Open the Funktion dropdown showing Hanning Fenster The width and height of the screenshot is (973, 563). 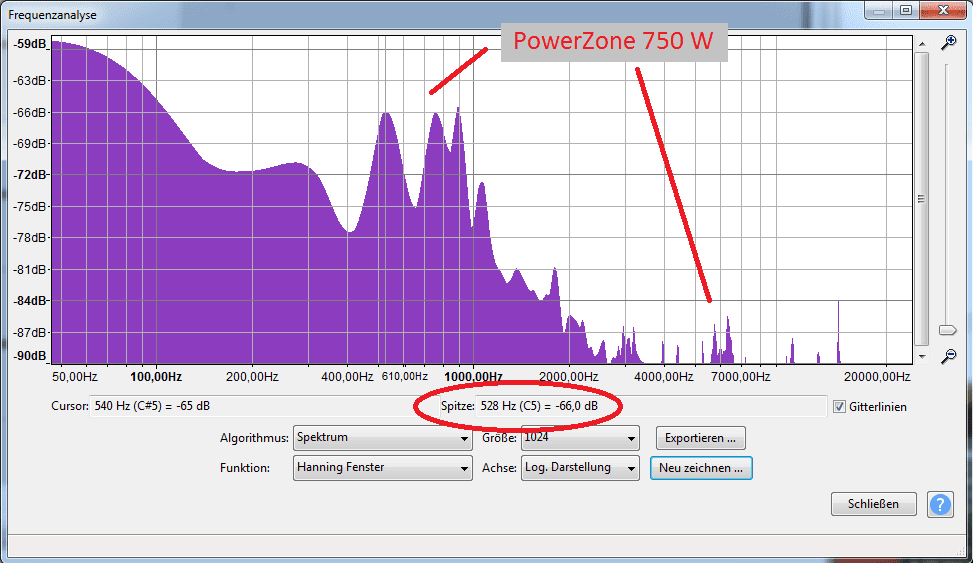(382, 468)
